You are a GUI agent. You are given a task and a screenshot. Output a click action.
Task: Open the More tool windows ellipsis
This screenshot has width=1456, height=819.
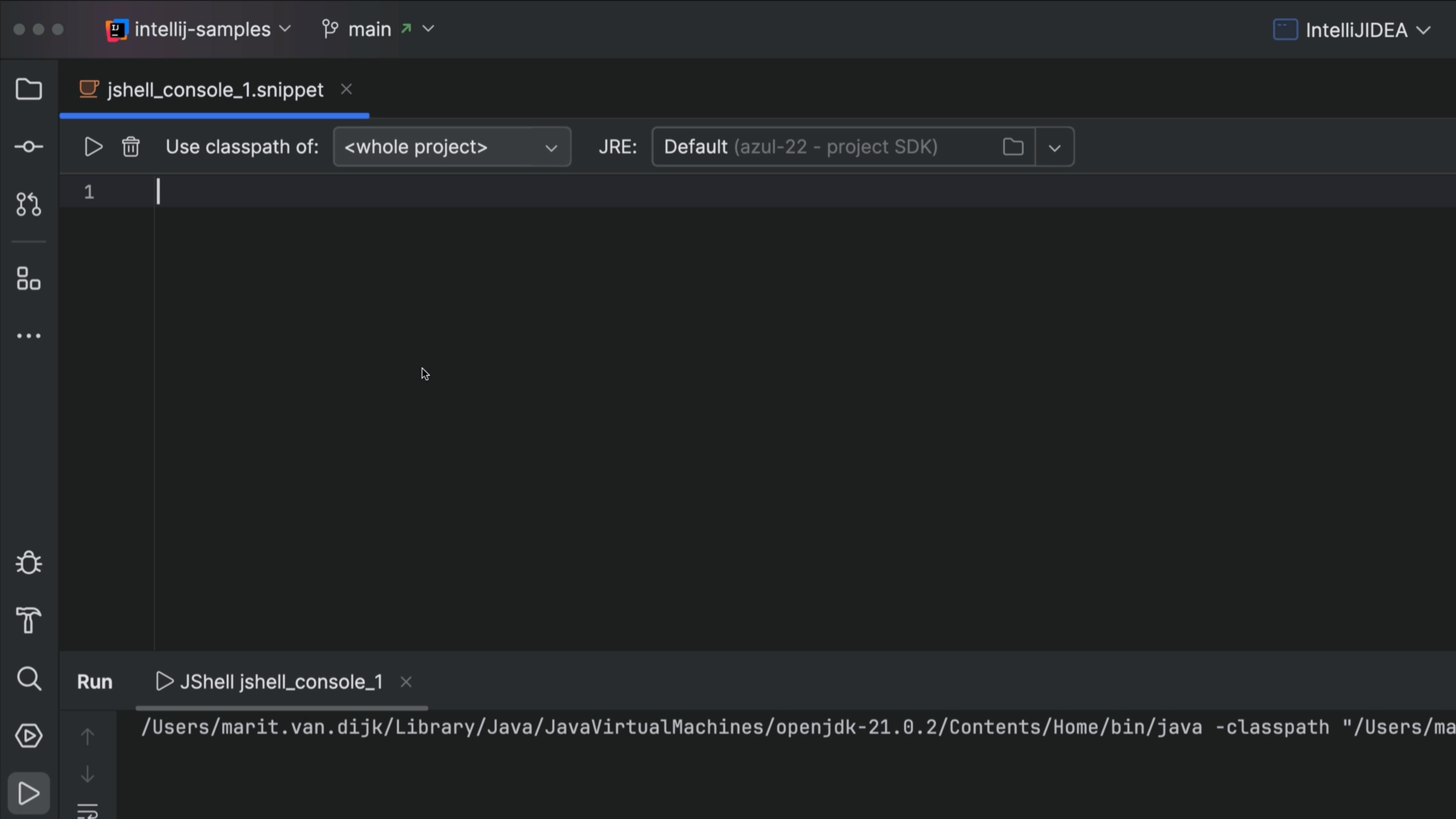[28, 336]
